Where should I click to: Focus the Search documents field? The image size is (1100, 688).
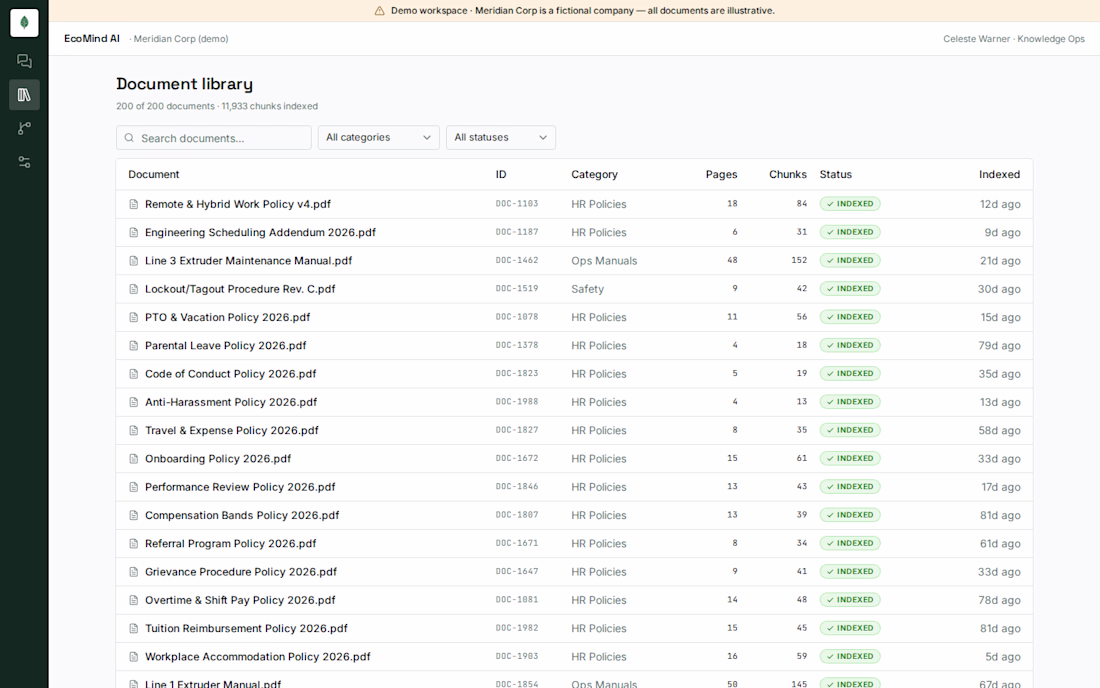tap(213, 137)
